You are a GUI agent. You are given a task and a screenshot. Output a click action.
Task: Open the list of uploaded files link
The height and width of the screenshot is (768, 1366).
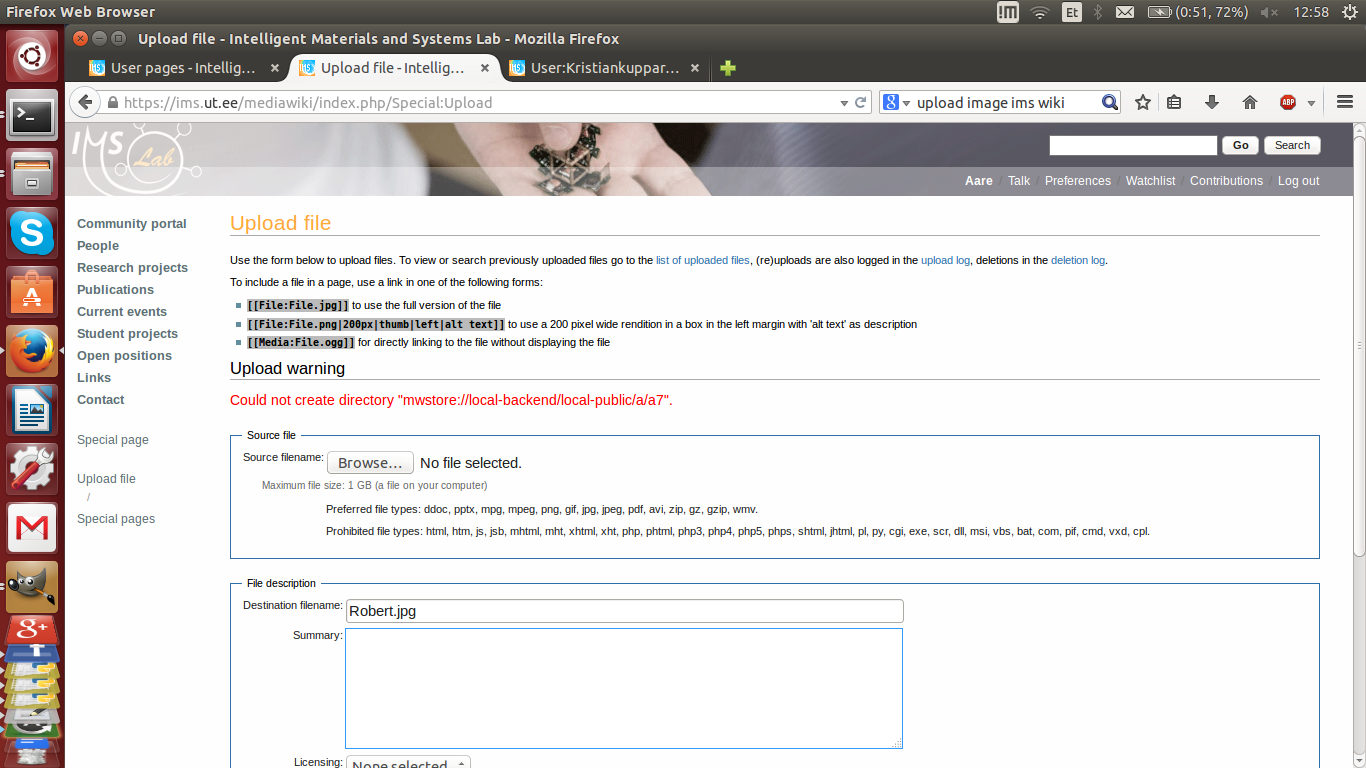[x=702, y=260]
